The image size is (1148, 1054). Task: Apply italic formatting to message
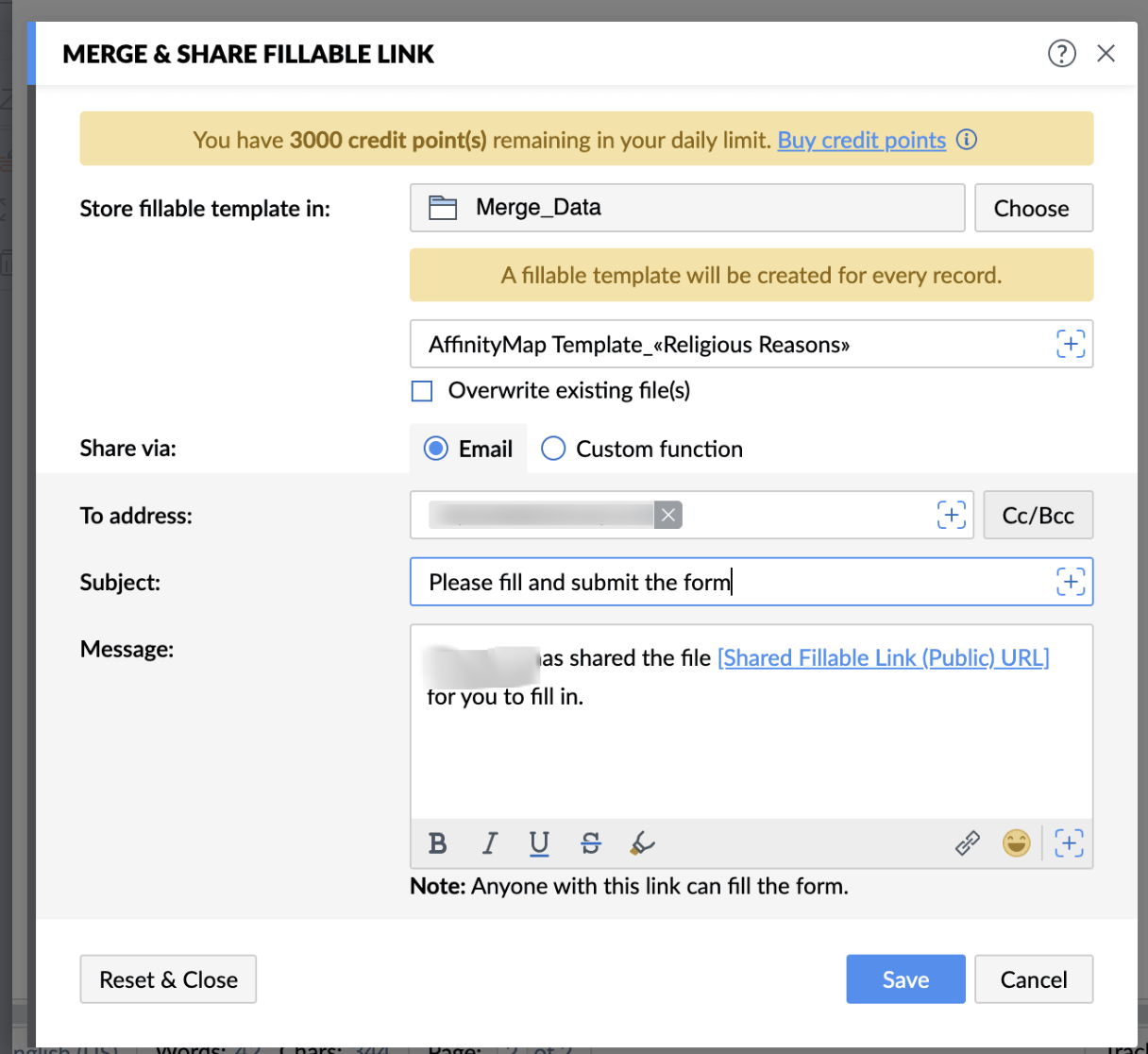[489, 843]
